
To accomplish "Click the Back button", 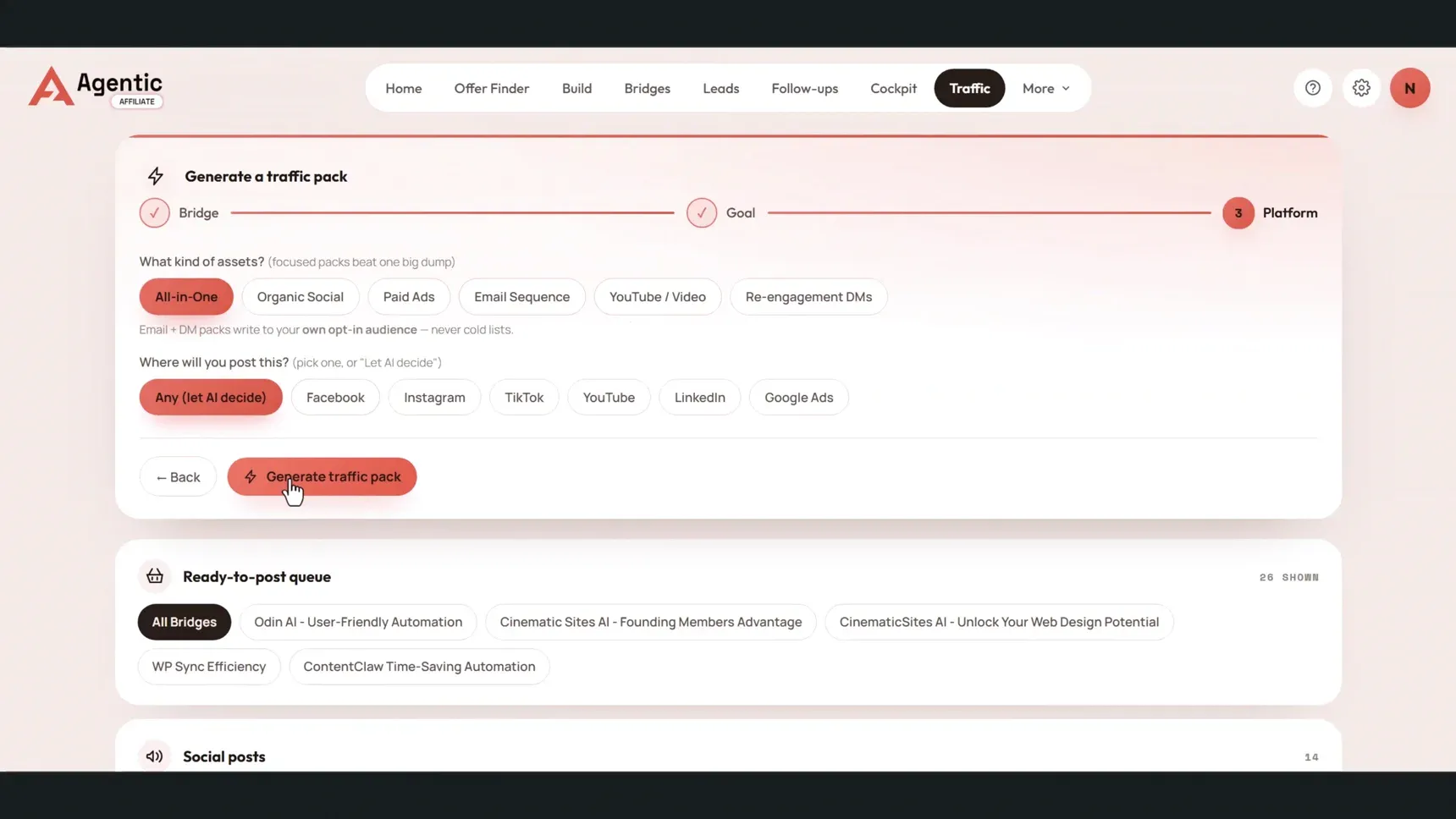I will click(178, 477).
